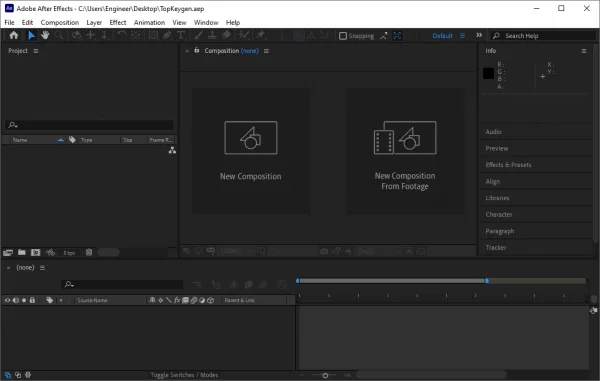The height and width of the screenshot is (381, 600).
Task: Toggle layer switches pane at timeline bottom-left
Action: tap(8, 375)
